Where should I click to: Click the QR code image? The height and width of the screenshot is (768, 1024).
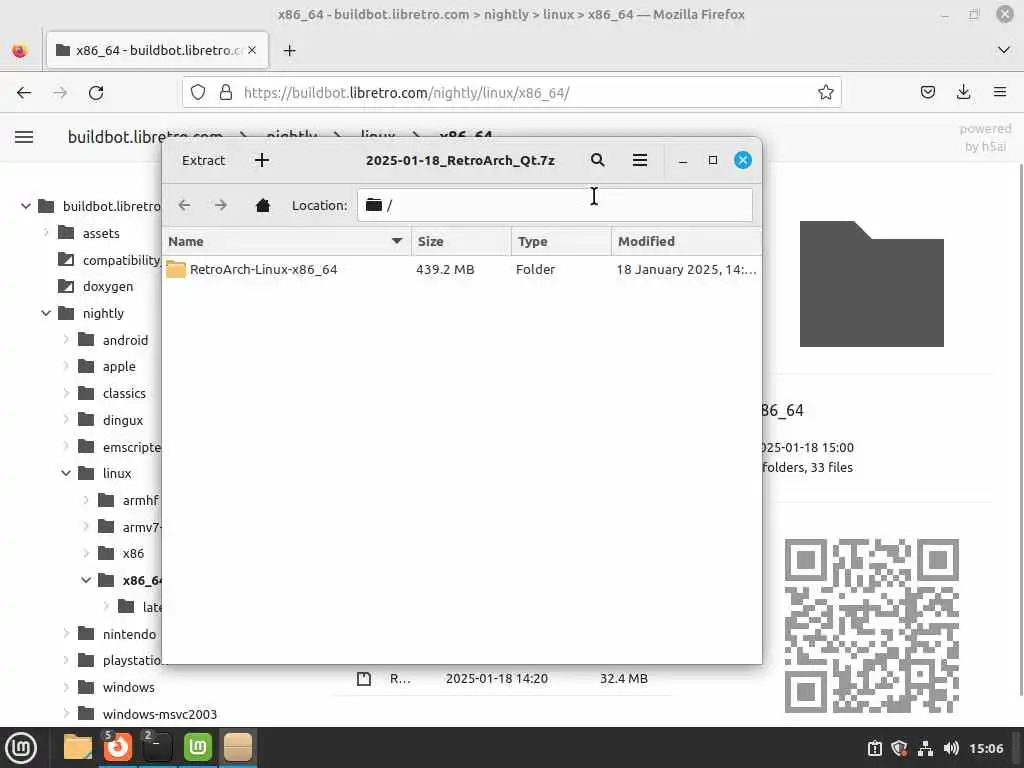coord(872,626)
